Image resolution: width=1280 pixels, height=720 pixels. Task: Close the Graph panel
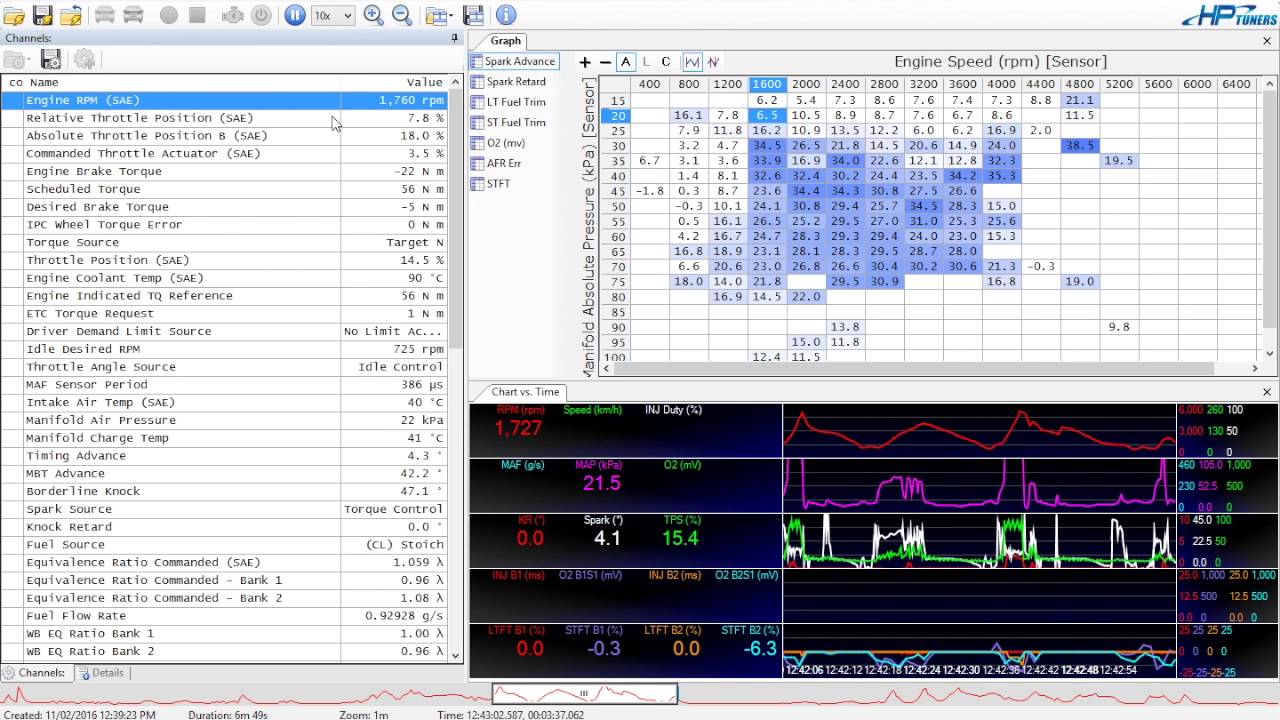[x=1267, y=41]
